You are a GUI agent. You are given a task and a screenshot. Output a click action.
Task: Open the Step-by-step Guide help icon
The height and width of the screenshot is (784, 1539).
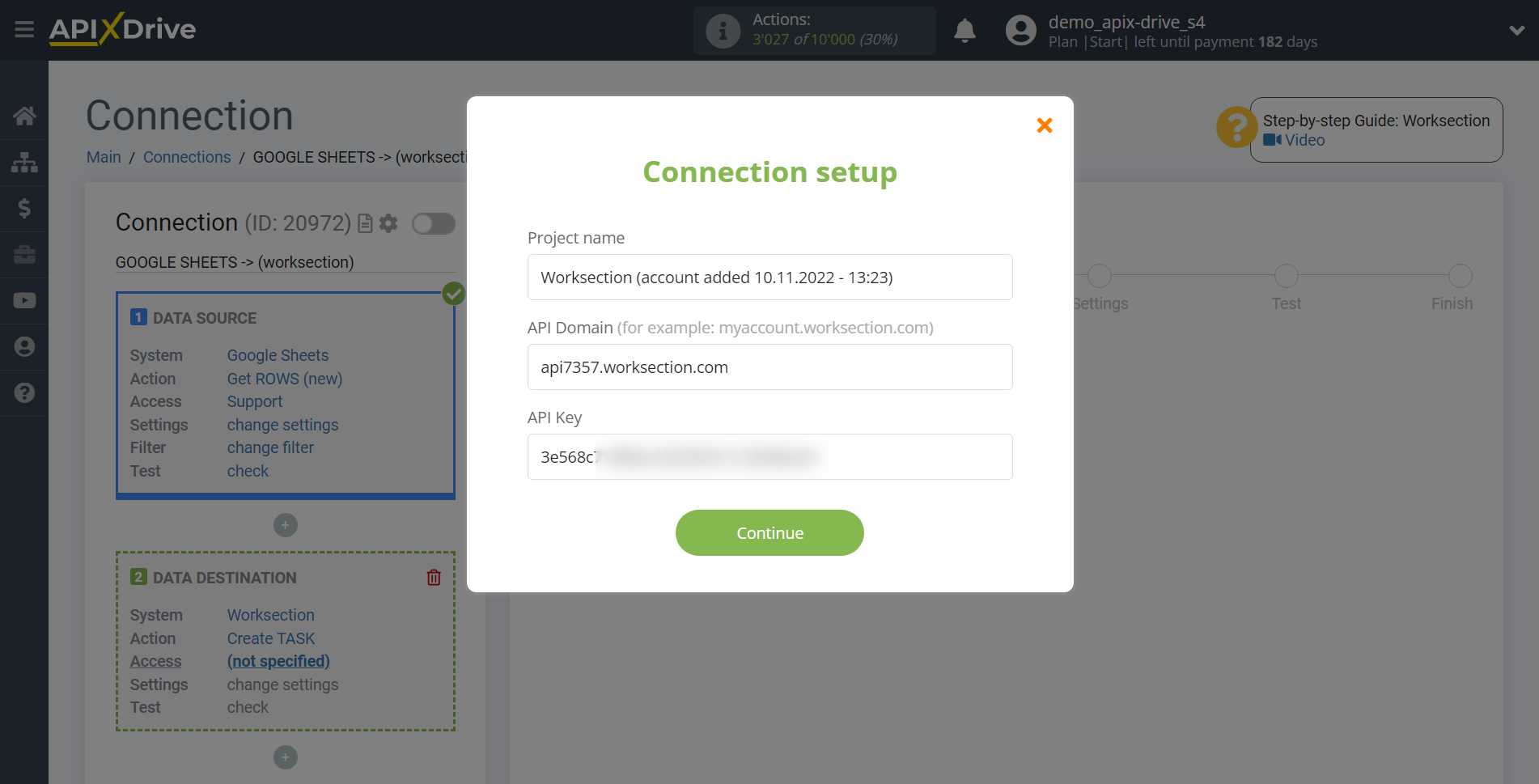(1236, 127)
